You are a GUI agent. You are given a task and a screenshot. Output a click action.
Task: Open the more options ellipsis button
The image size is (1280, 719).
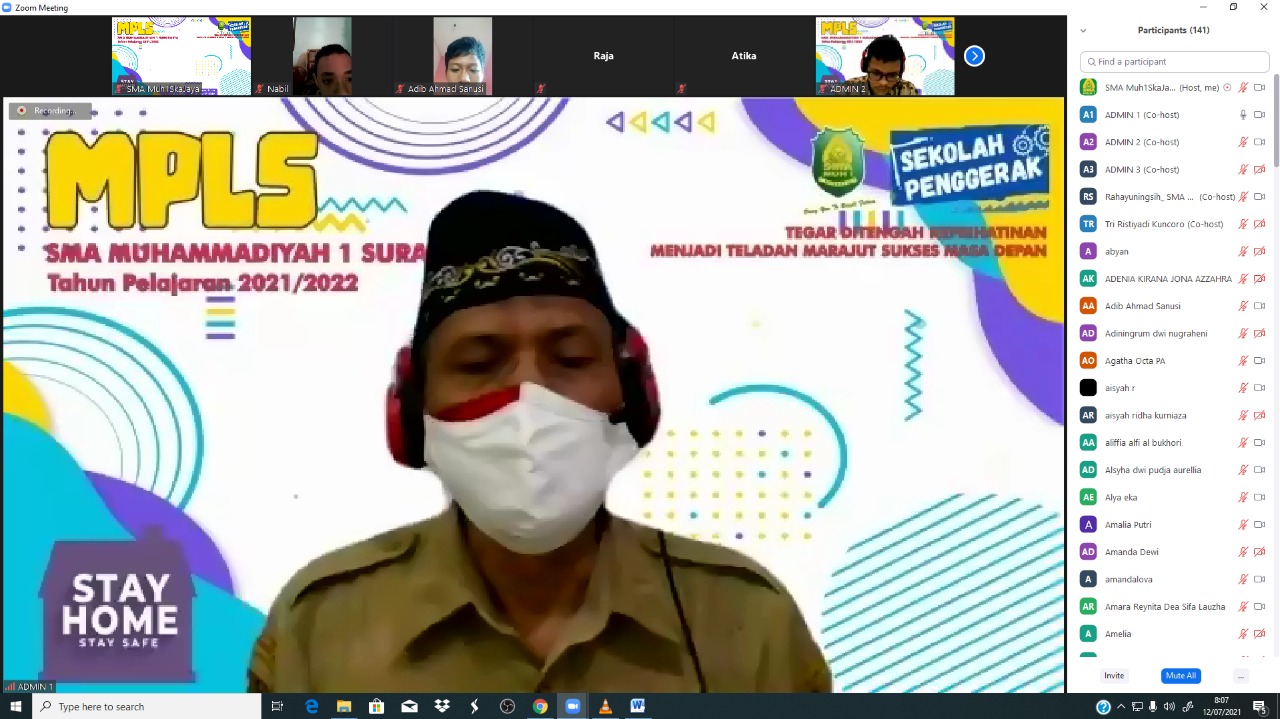(1241, 676)
